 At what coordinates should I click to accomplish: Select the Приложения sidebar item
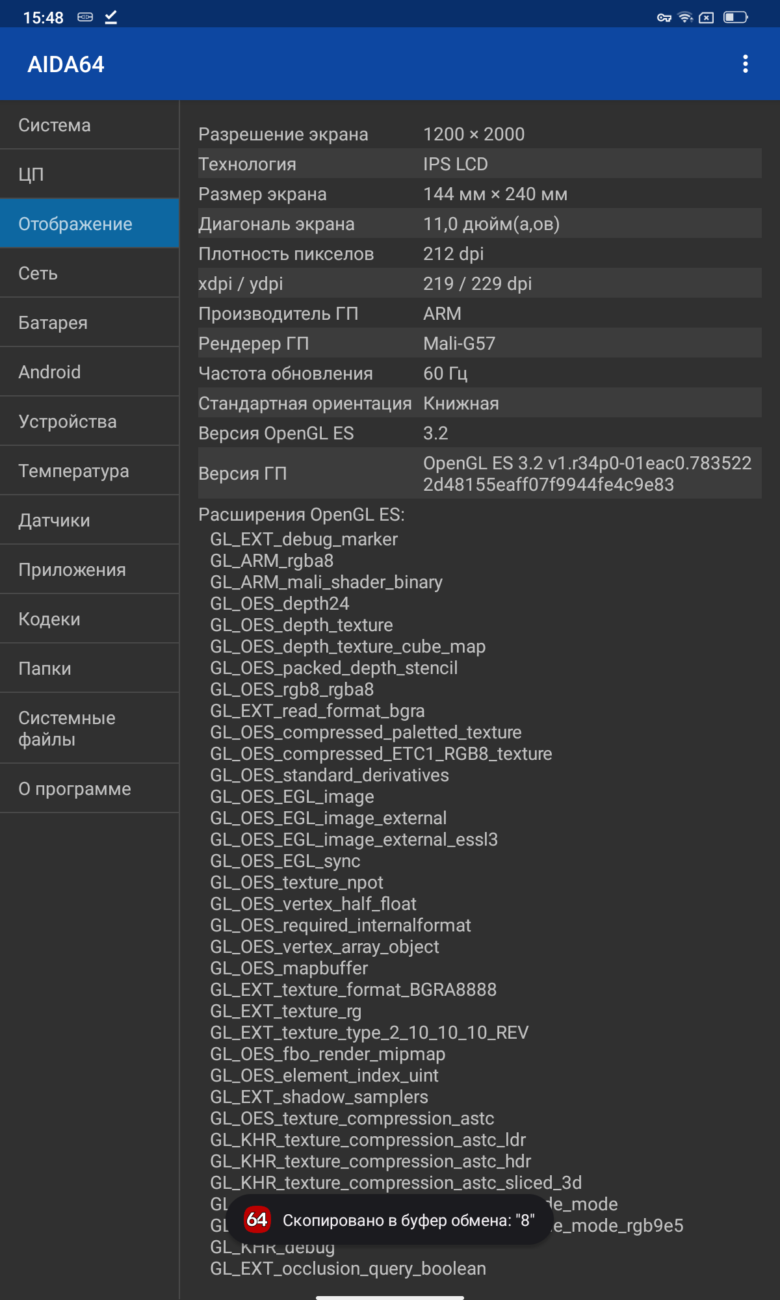[90, 570]
